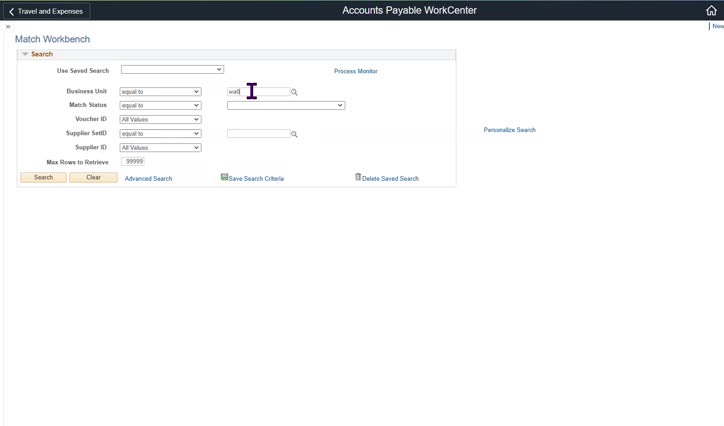This screenshot has height=426, width=724.
Task: Click the Supplier SetID value field
Action: tap(259, 134)
